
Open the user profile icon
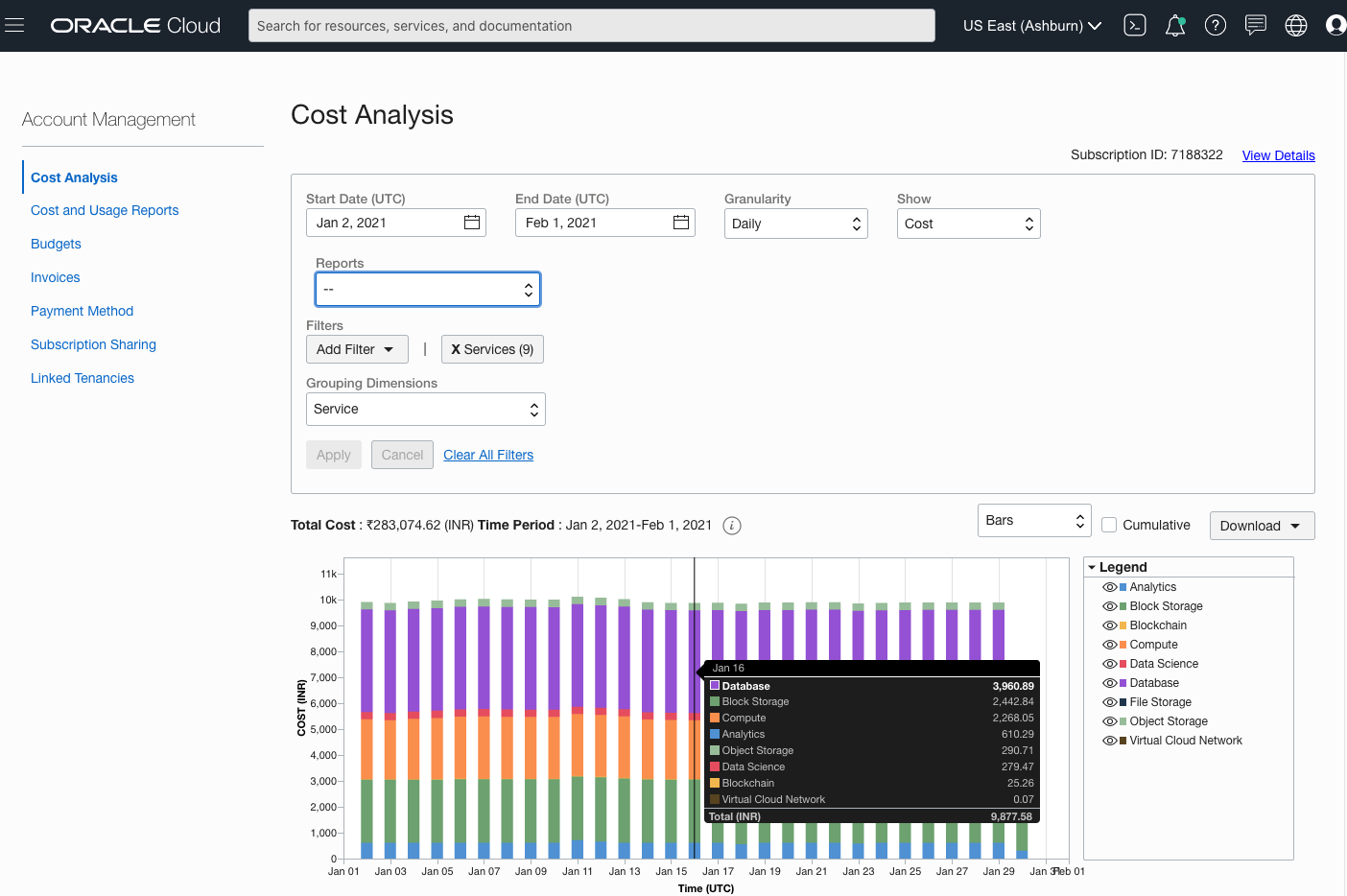[x=1335, y=25]
